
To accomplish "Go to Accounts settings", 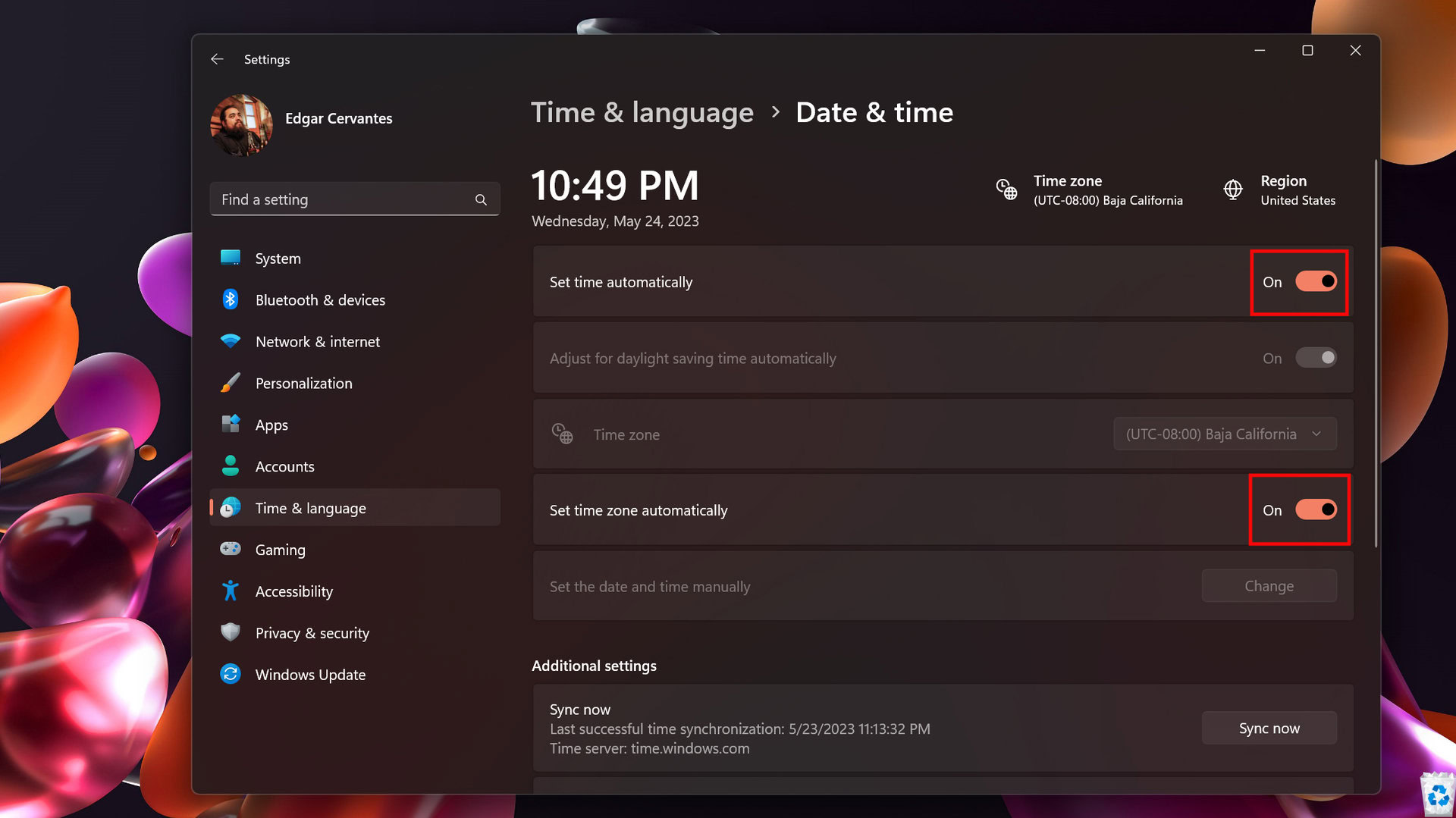I will coord(284,466).
